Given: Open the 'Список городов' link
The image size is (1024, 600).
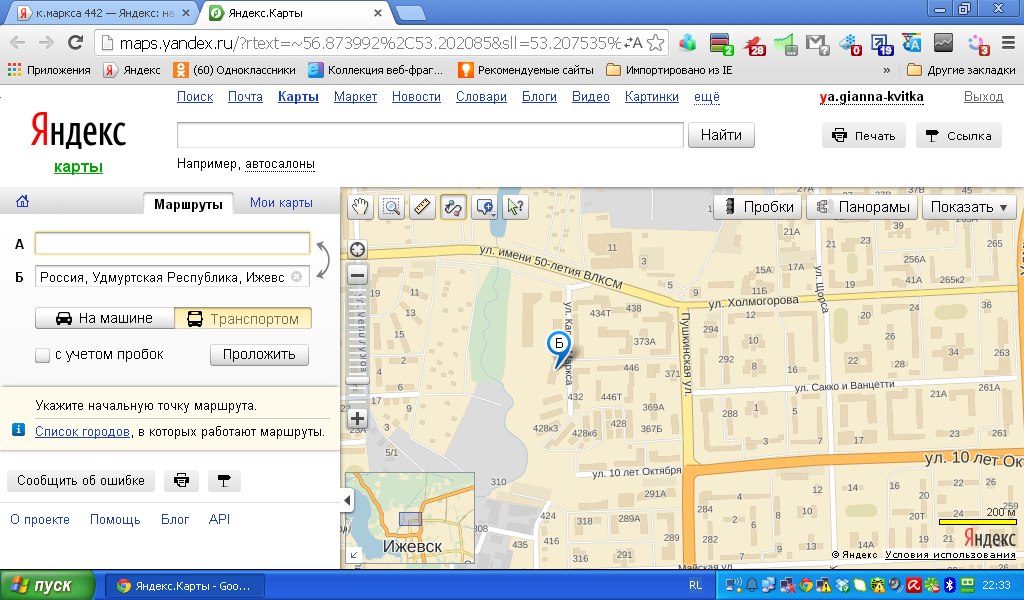Looking at the screenshot, I should (x=82, y=432).
